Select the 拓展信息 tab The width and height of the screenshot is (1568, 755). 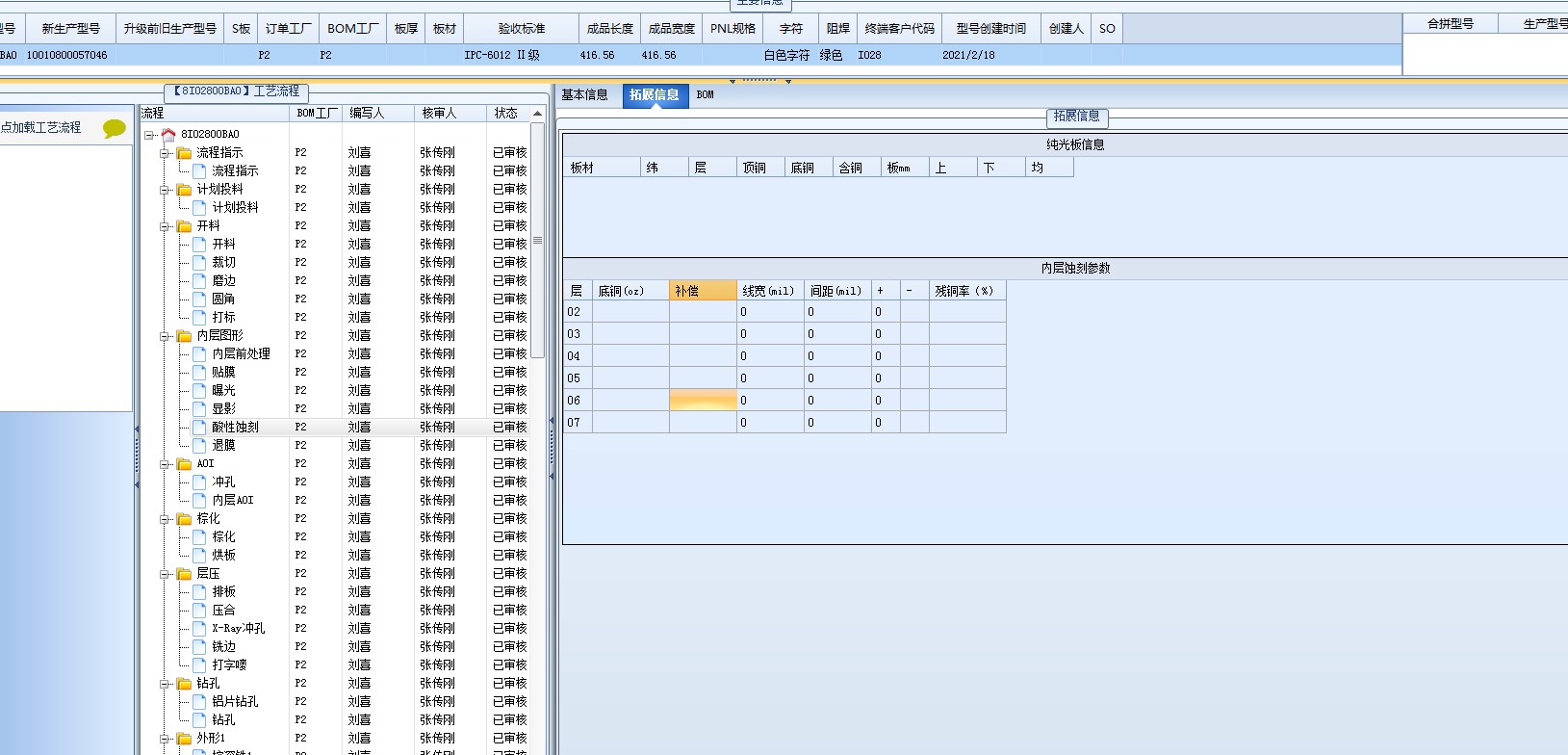tap(655, 95)
